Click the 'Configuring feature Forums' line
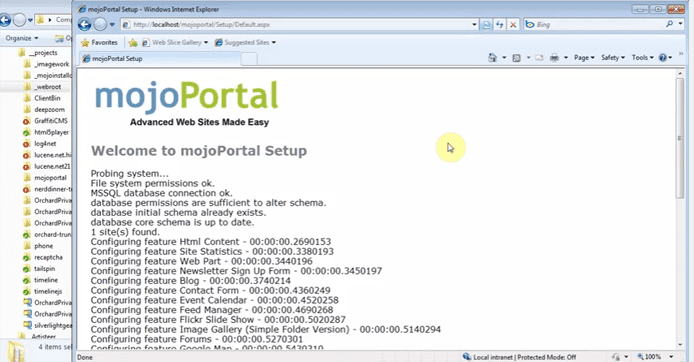The image size is (694, 362). click(x=197, y=339)
